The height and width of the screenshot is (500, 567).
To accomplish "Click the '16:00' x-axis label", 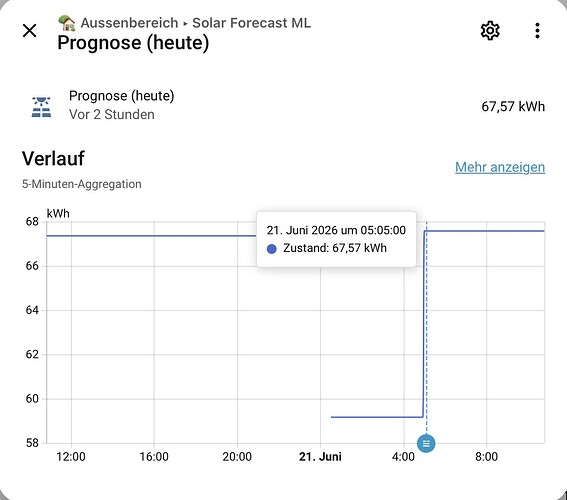I will (x=154, y=457).
